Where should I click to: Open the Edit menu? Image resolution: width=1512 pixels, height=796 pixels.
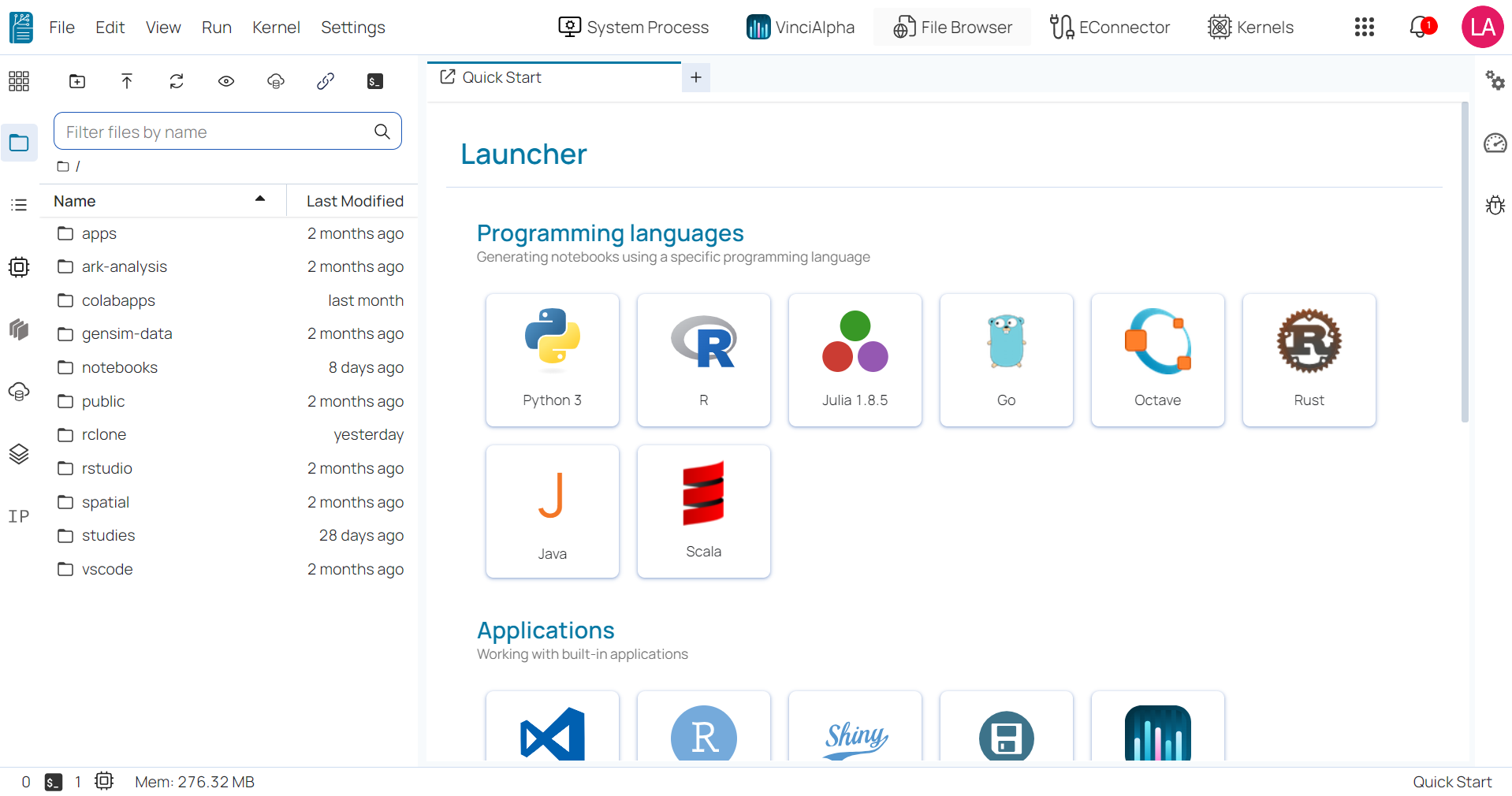tap(110, 28)
